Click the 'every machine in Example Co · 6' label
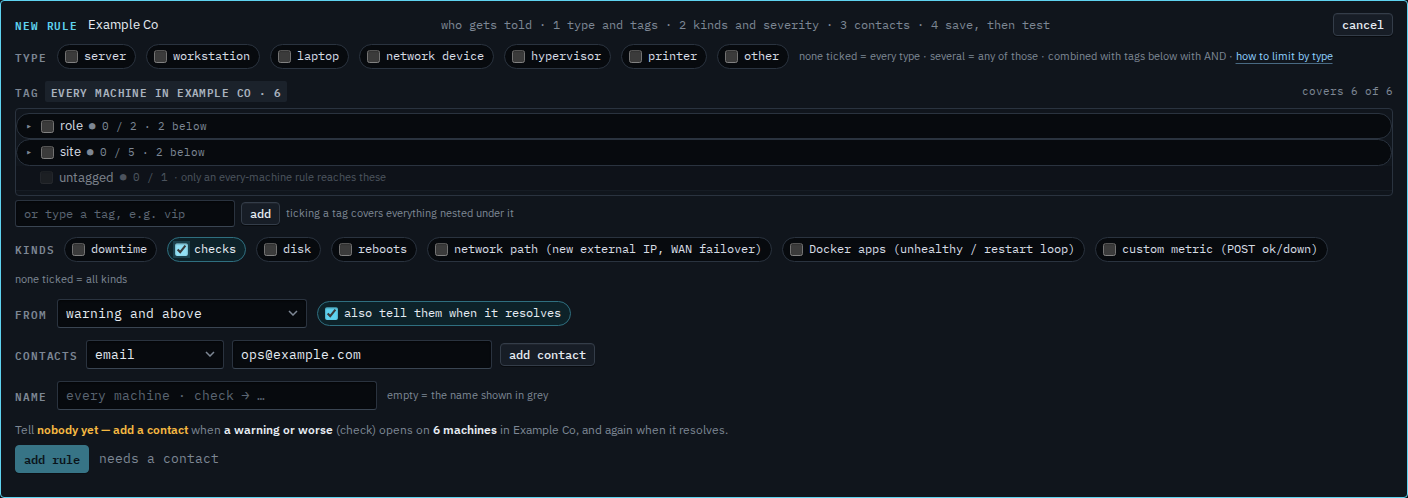This screenshot has height=498, width=1408. point(166,93)
